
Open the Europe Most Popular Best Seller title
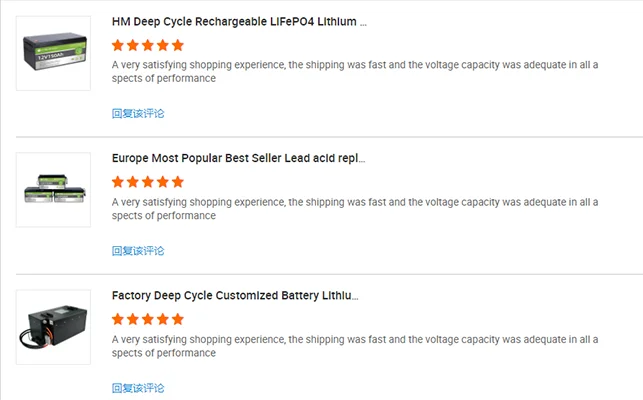point(238,158)
